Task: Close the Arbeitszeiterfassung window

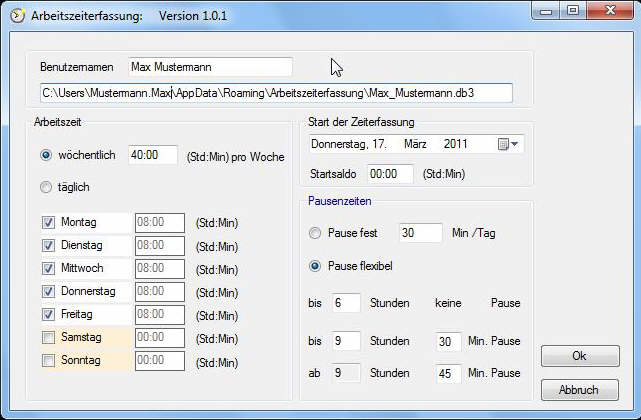Action: 610,11
